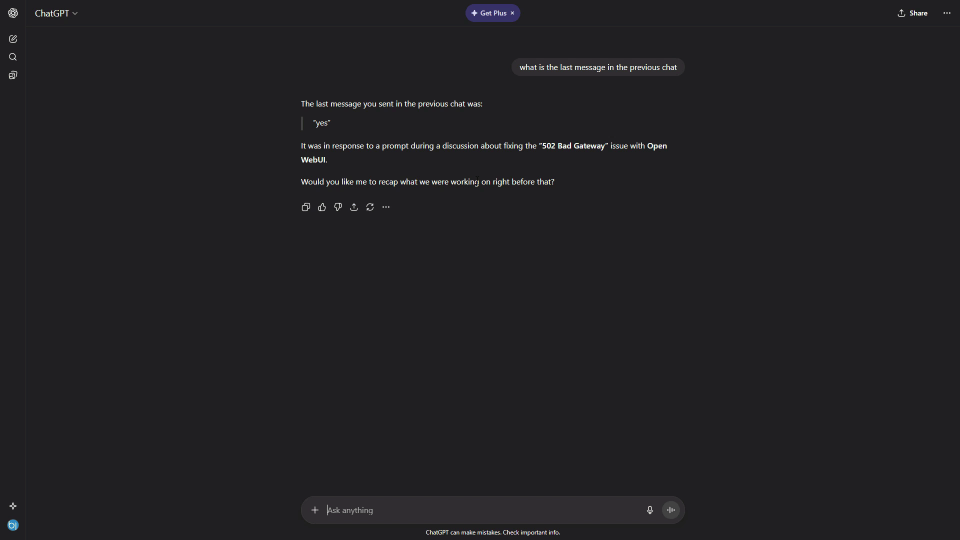Open the library icon in the sidebar

[x=13, y=75]
